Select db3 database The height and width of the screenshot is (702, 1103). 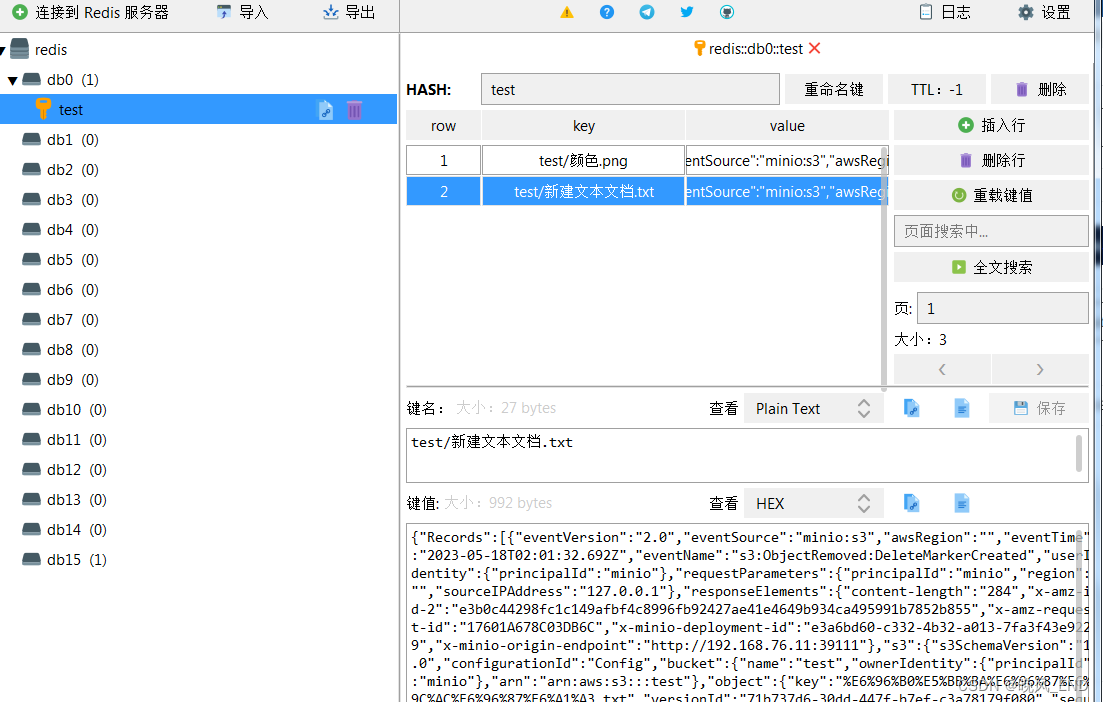(60, 200)
